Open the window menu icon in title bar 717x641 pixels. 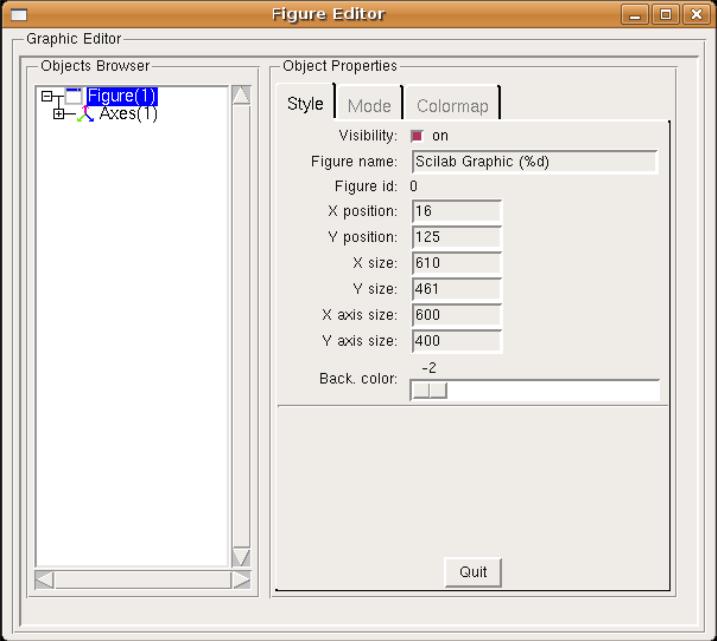pyautogui.click(x=19, y=15)
